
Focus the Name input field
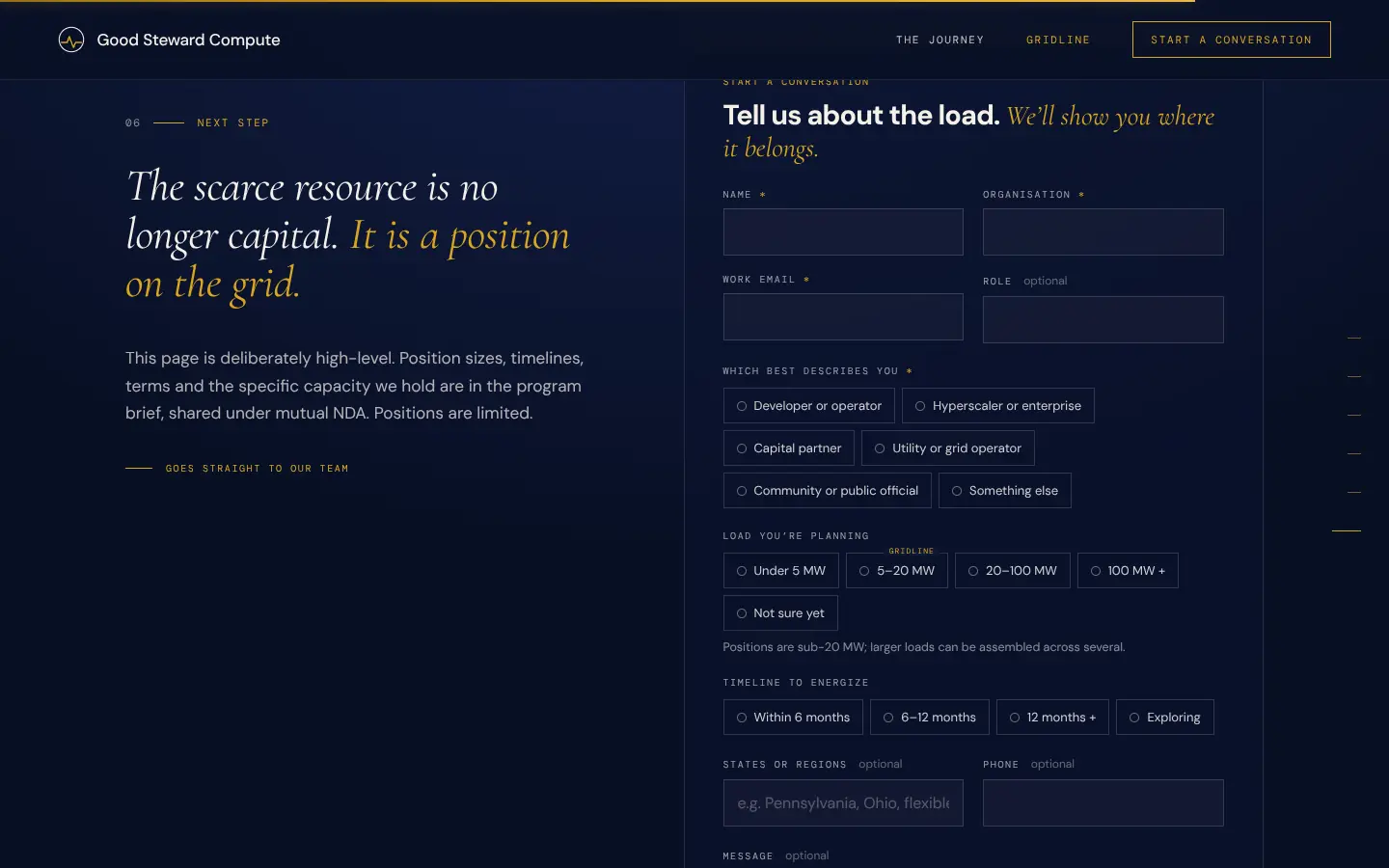843,232
